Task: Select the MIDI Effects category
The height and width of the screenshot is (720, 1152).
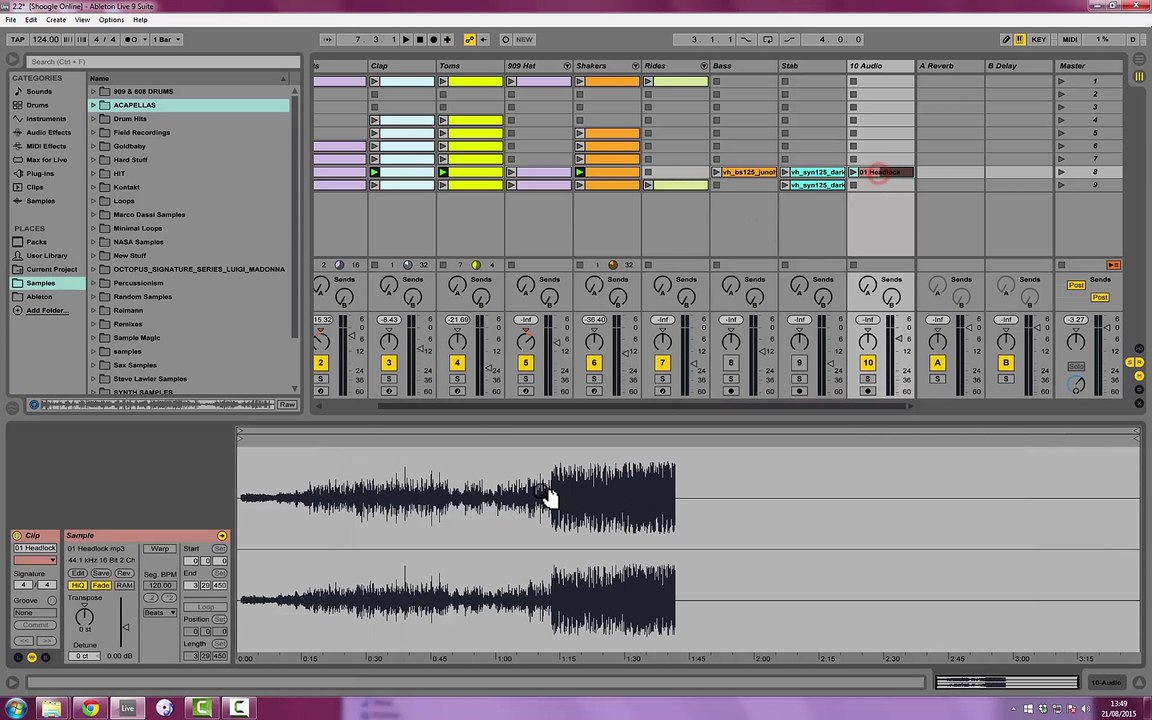Action: point(46,146)
